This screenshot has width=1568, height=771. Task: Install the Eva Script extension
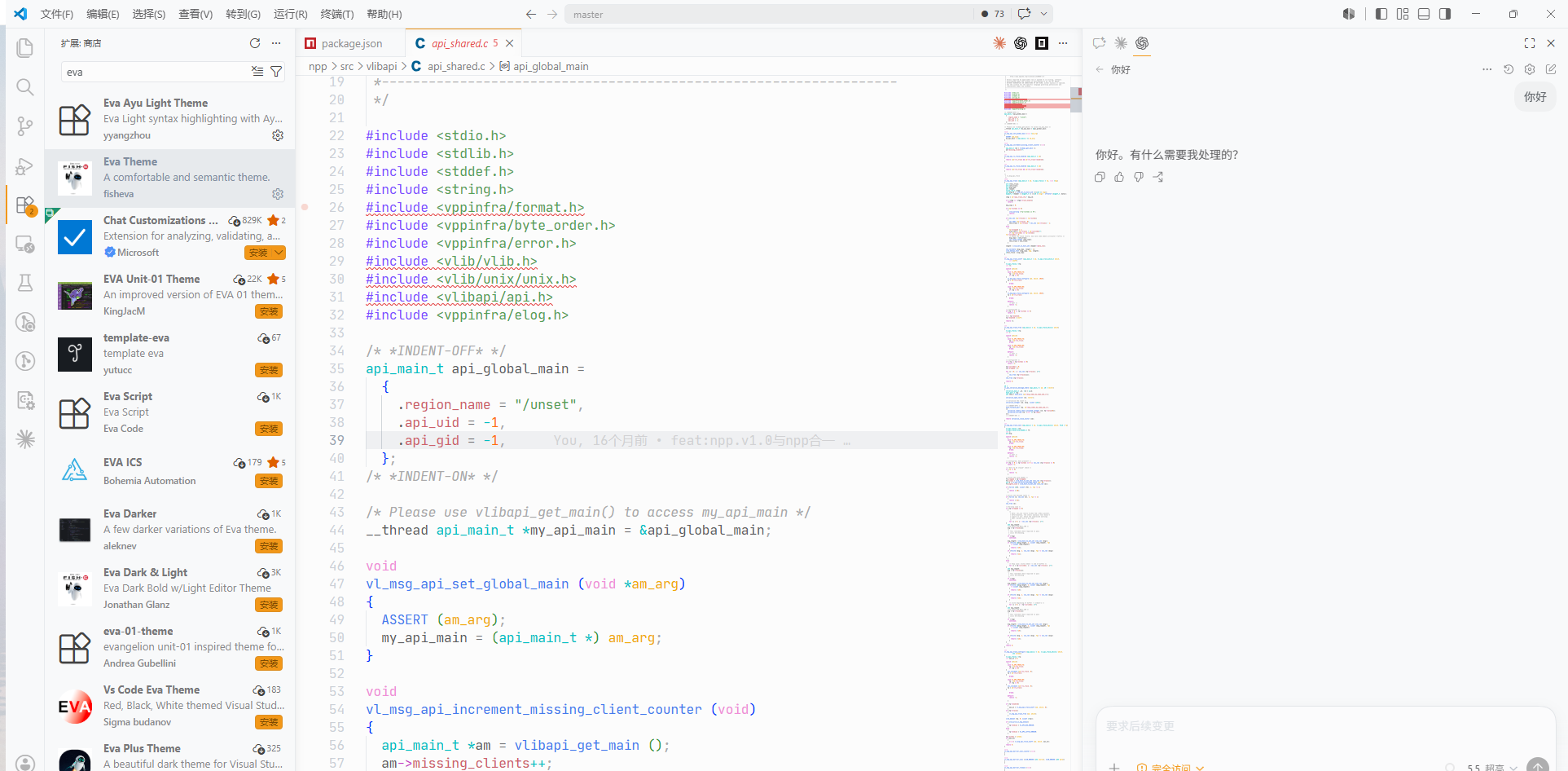click(269, 429)
